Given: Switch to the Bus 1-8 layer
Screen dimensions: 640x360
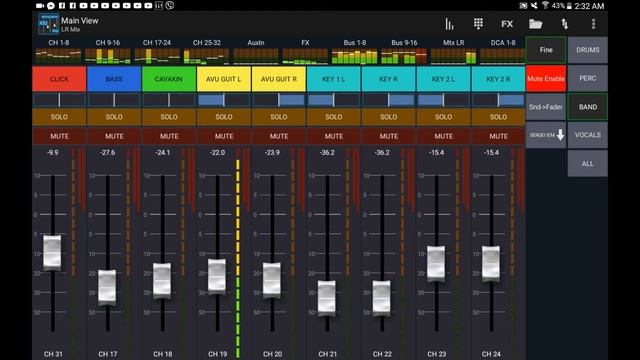Looking at the screenshot, I should tap(355, 51).
